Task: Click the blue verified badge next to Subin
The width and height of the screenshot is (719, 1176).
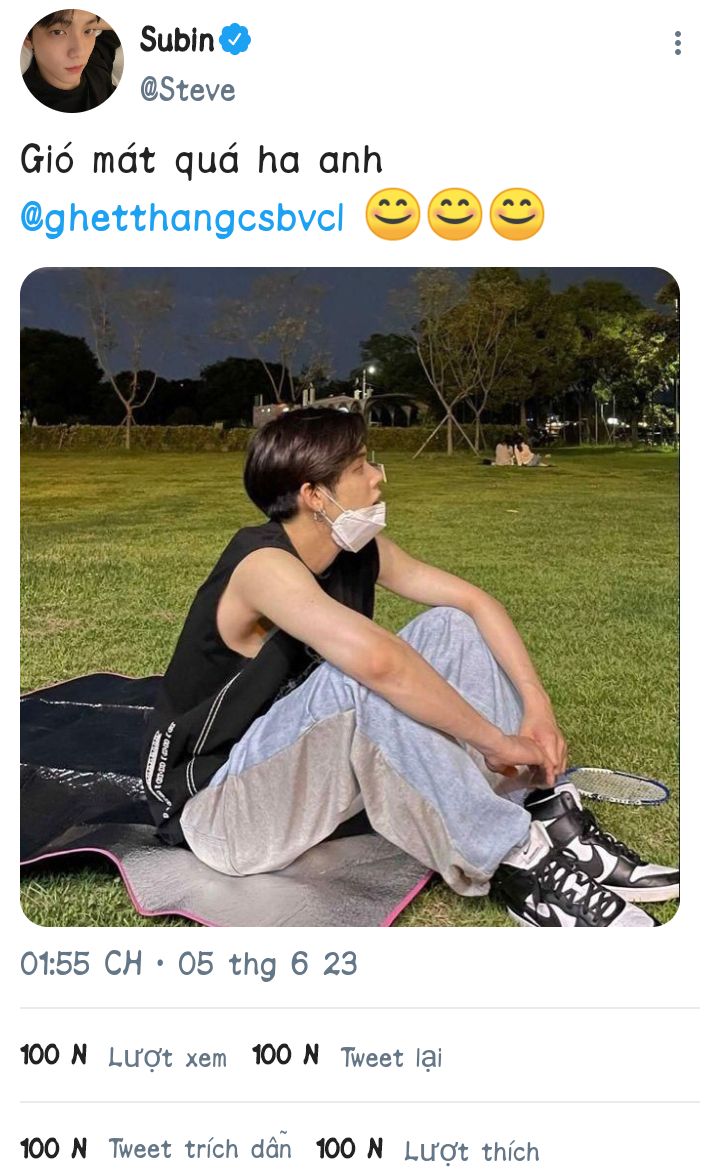Action: [235, 39]
